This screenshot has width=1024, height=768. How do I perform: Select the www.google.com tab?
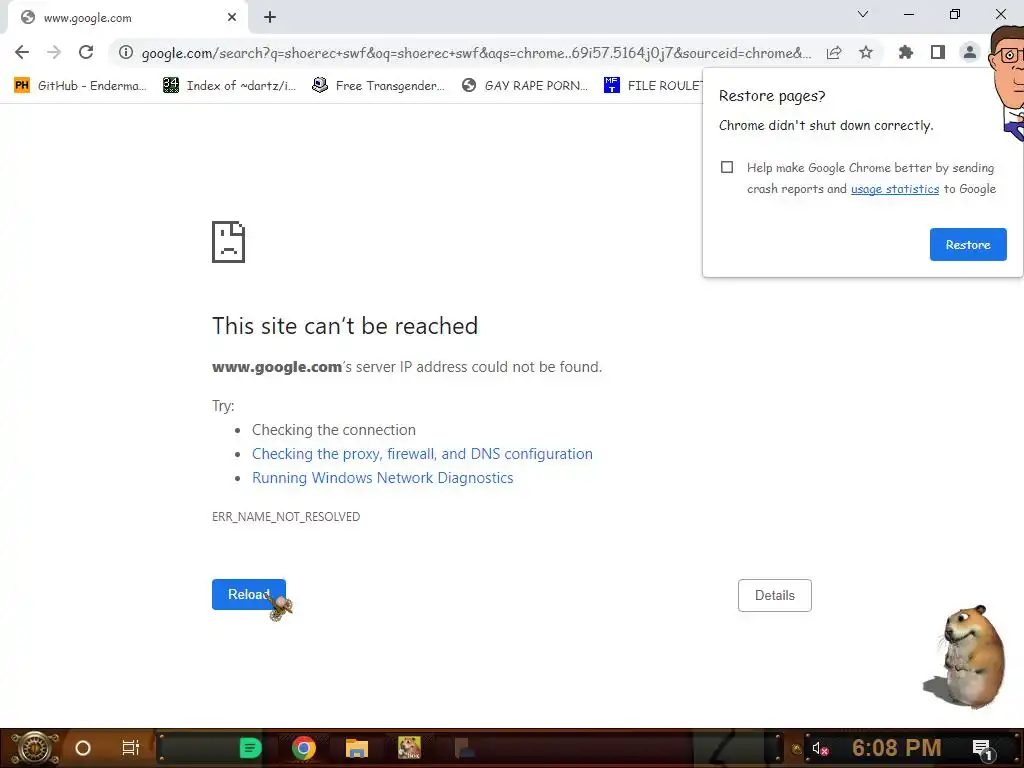[x=127, y=18]
